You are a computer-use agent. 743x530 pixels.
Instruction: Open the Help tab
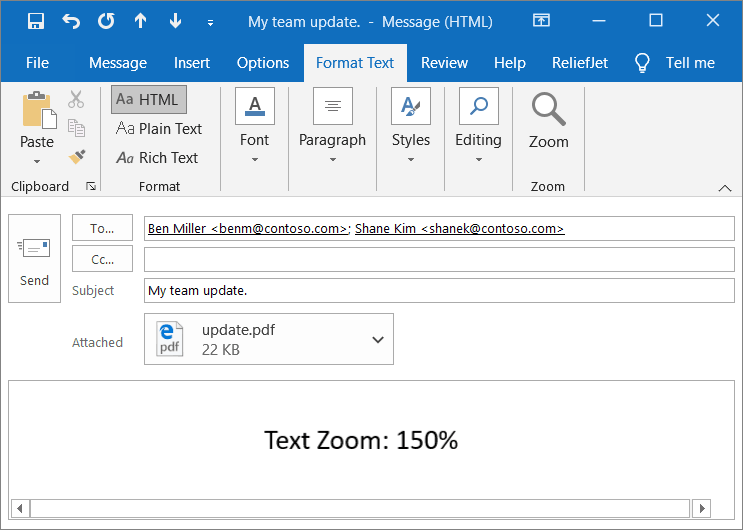pos(510,63)
